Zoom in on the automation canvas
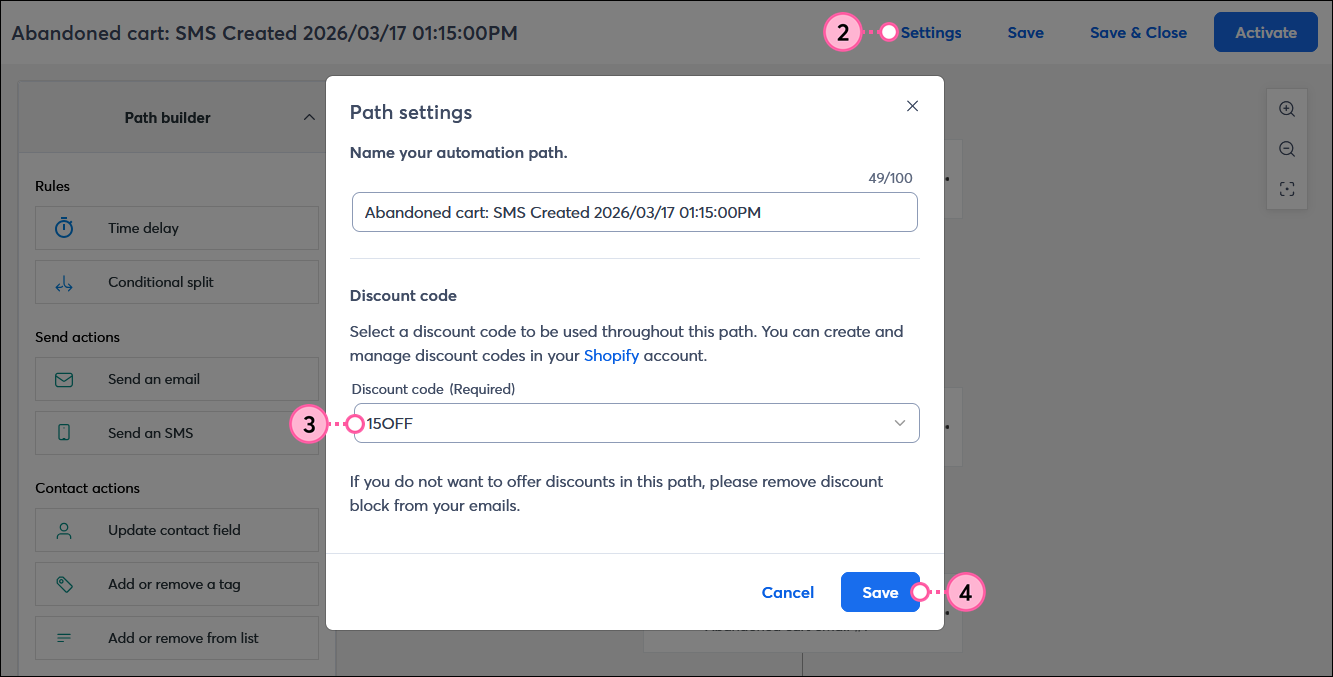 coord(1287,109)
